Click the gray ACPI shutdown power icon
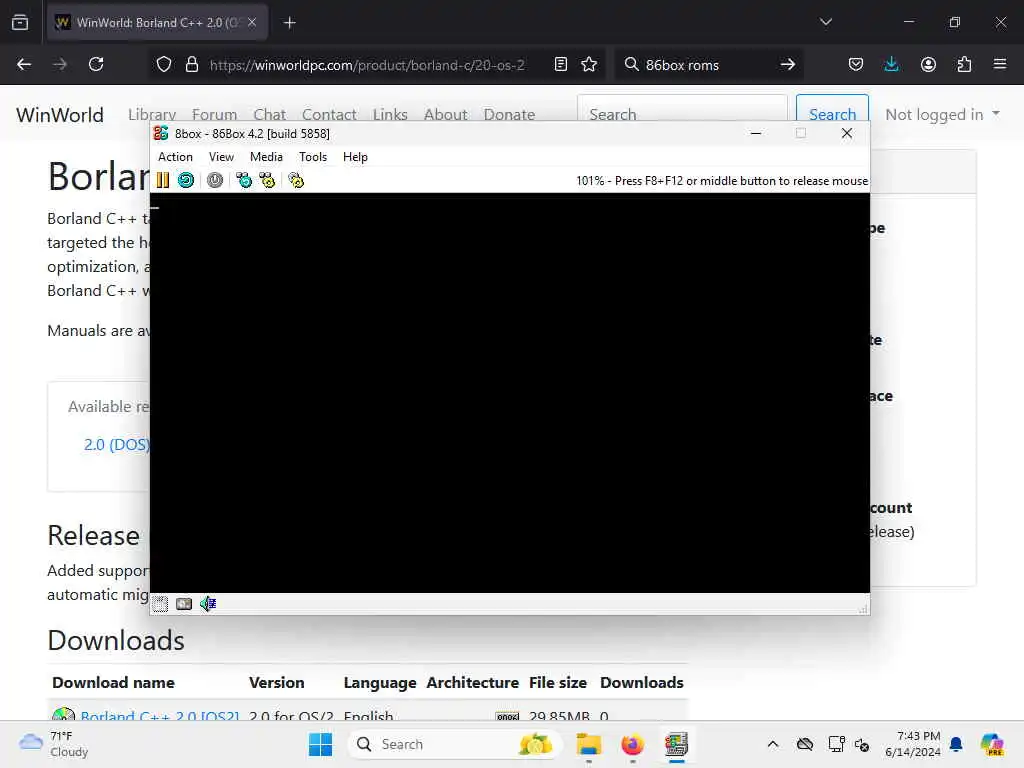 (215, 180)
